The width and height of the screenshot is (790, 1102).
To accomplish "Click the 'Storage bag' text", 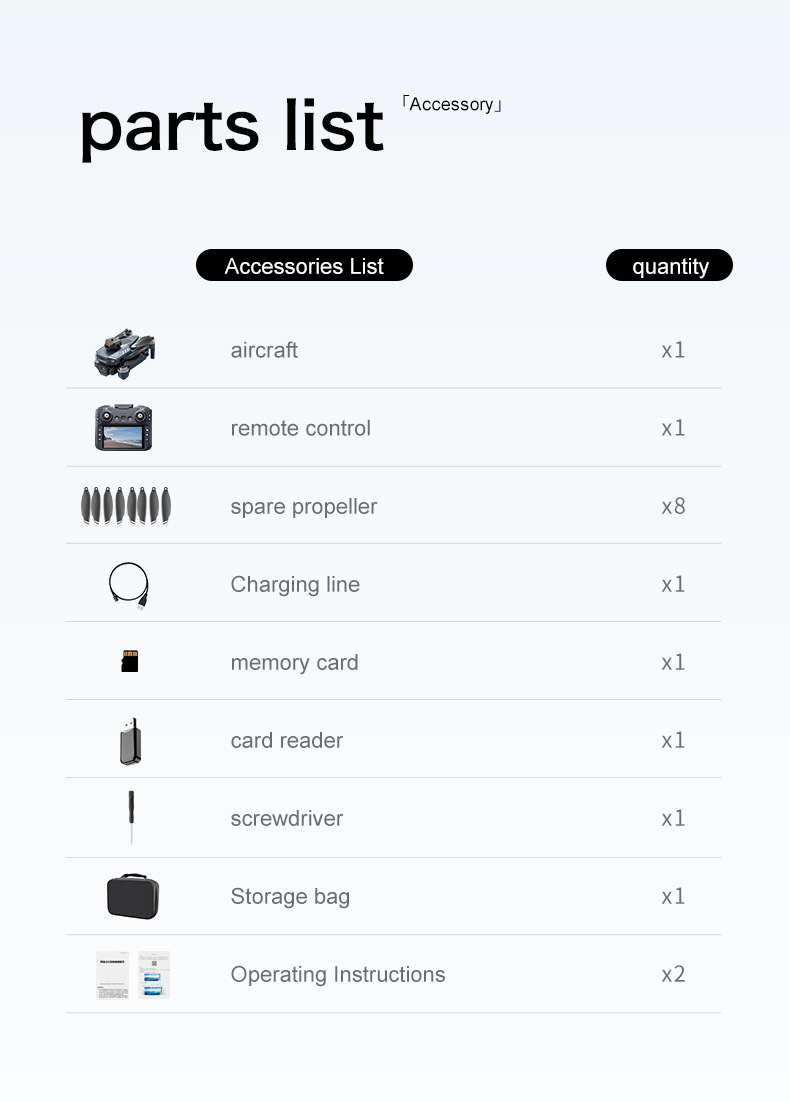I will [290, 896].
